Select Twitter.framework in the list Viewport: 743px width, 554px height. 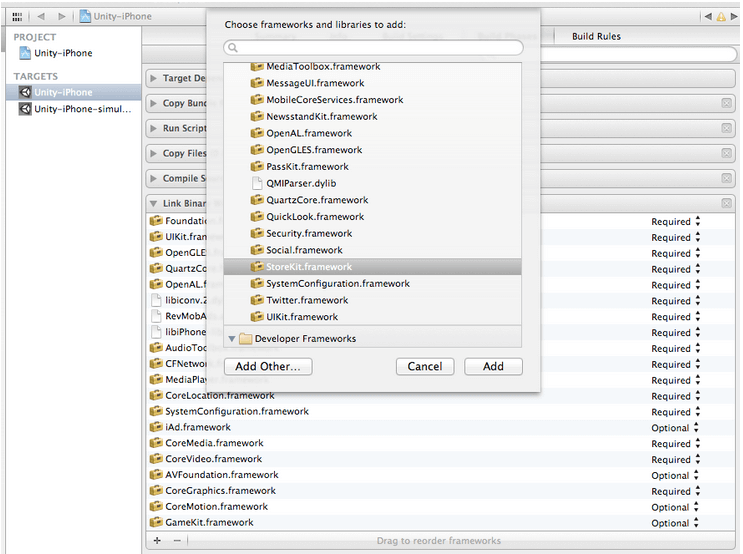point(372,300)
